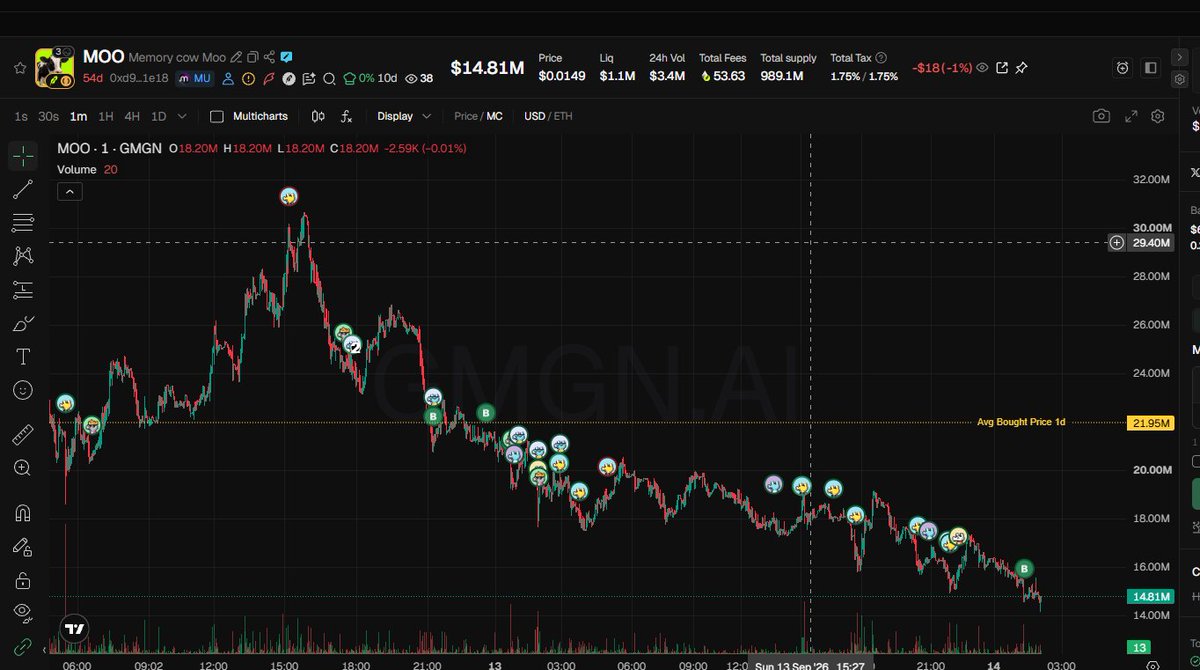
Task: Take a chart snapshot with the camera icon
Action: pyautogui.click(x=1101, y=116)
